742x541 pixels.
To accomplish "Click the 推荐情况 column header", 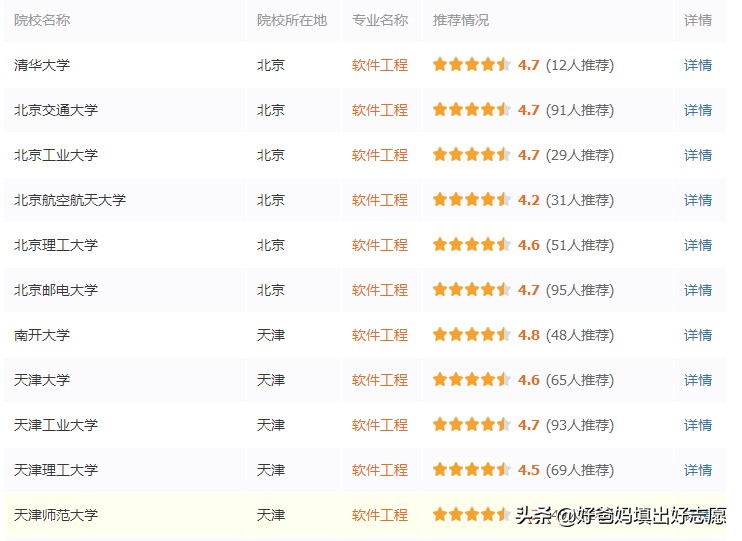I will [x=460, y=20].
